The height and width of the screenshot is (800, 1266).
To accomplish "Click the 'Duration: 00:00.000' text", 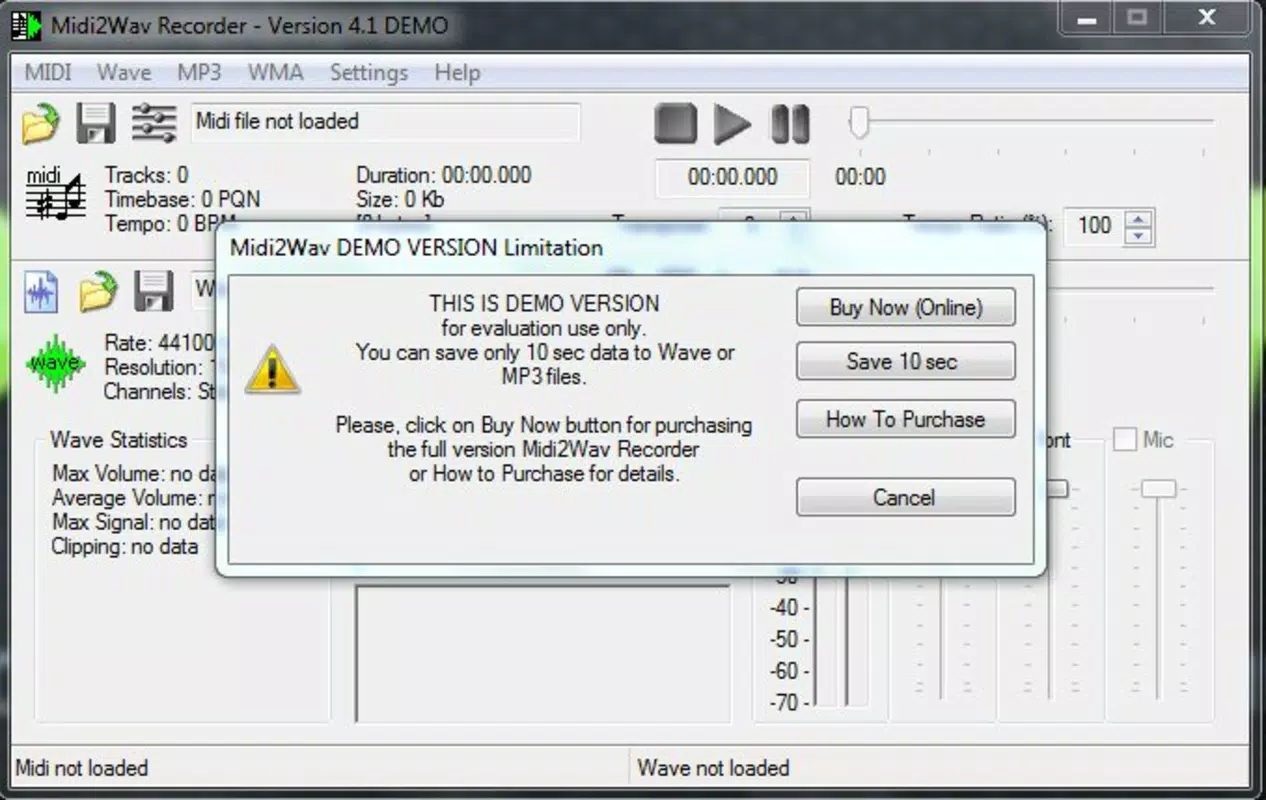I will [x=444, y=175].
